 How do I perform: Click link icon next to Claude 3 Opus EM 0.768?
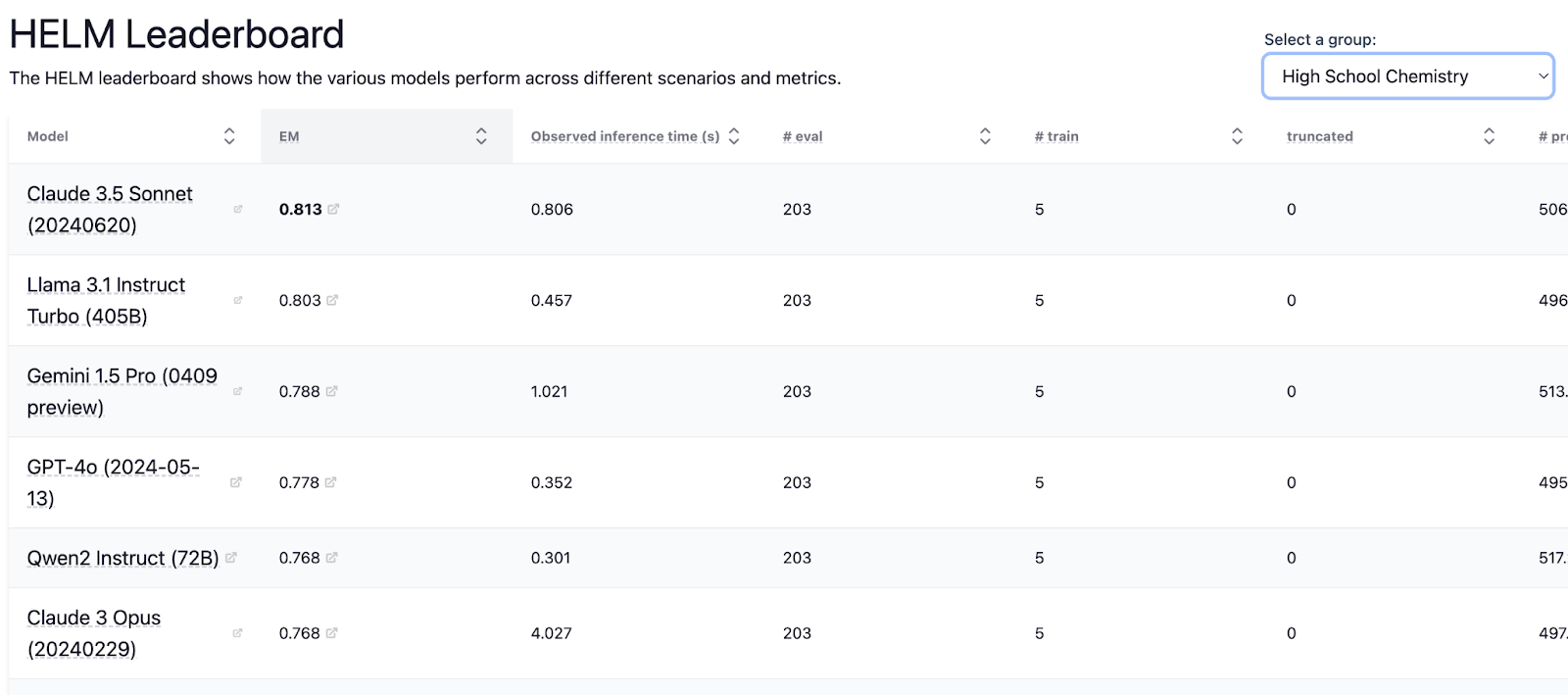(x=331, y=633)
